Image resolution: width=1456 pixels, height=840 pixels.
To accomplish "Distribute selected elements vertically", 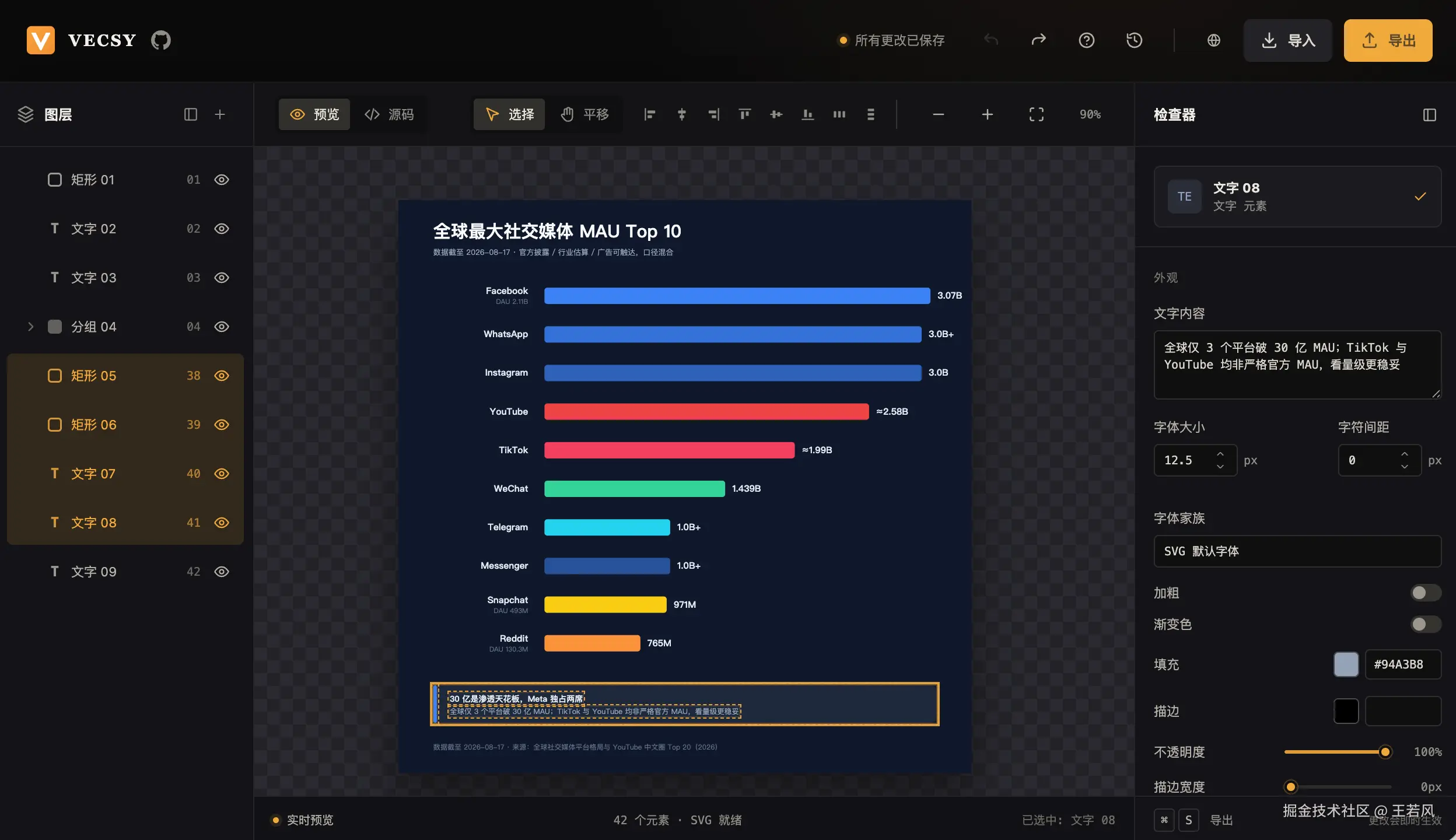I will point(871,114).
